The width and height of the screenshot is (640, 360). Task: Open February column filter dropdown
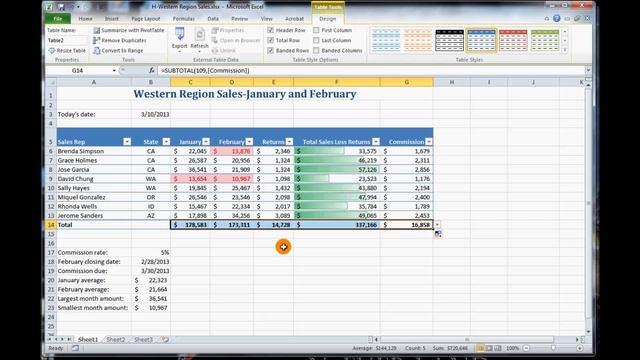[x=249, y=142]
